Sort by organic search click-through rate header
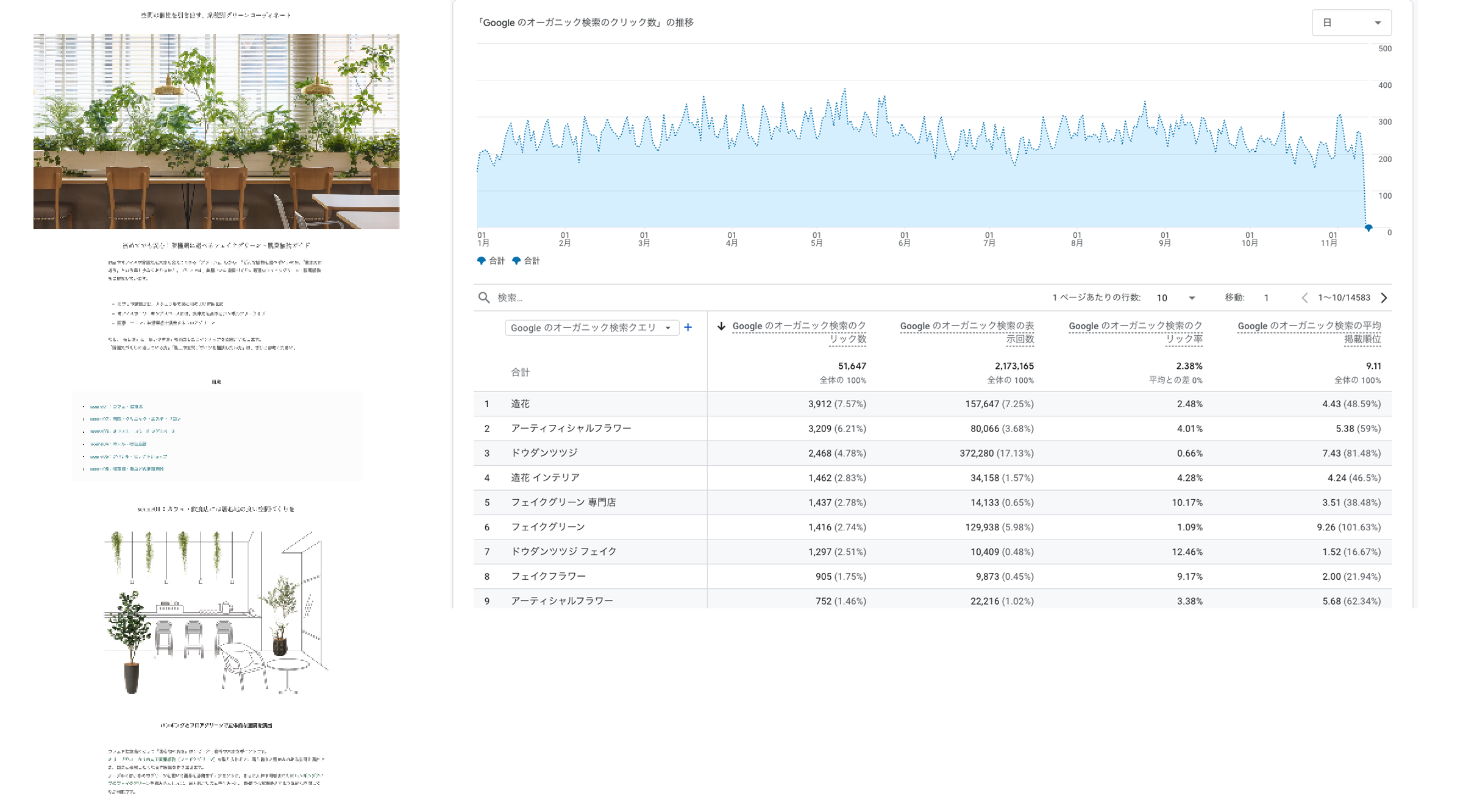The height and width of the screenshot is (812, 1463). point(1135,332)
